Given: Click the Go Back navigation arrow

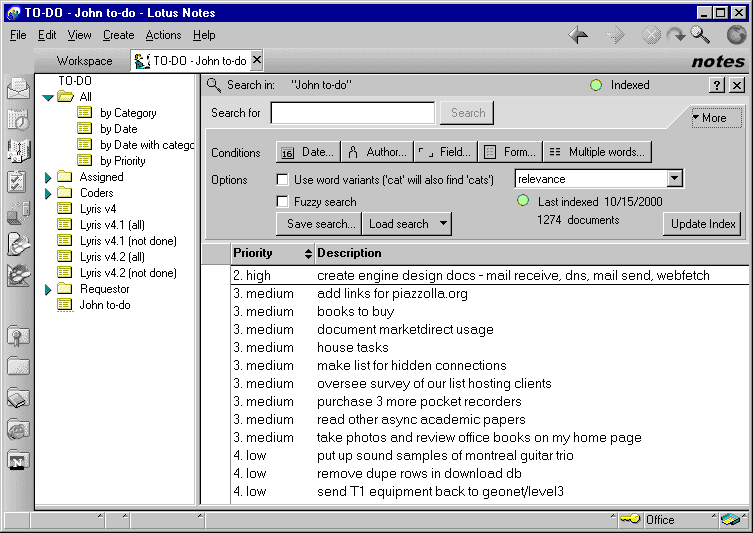Looking at the screenshot, I should (578, 35).
